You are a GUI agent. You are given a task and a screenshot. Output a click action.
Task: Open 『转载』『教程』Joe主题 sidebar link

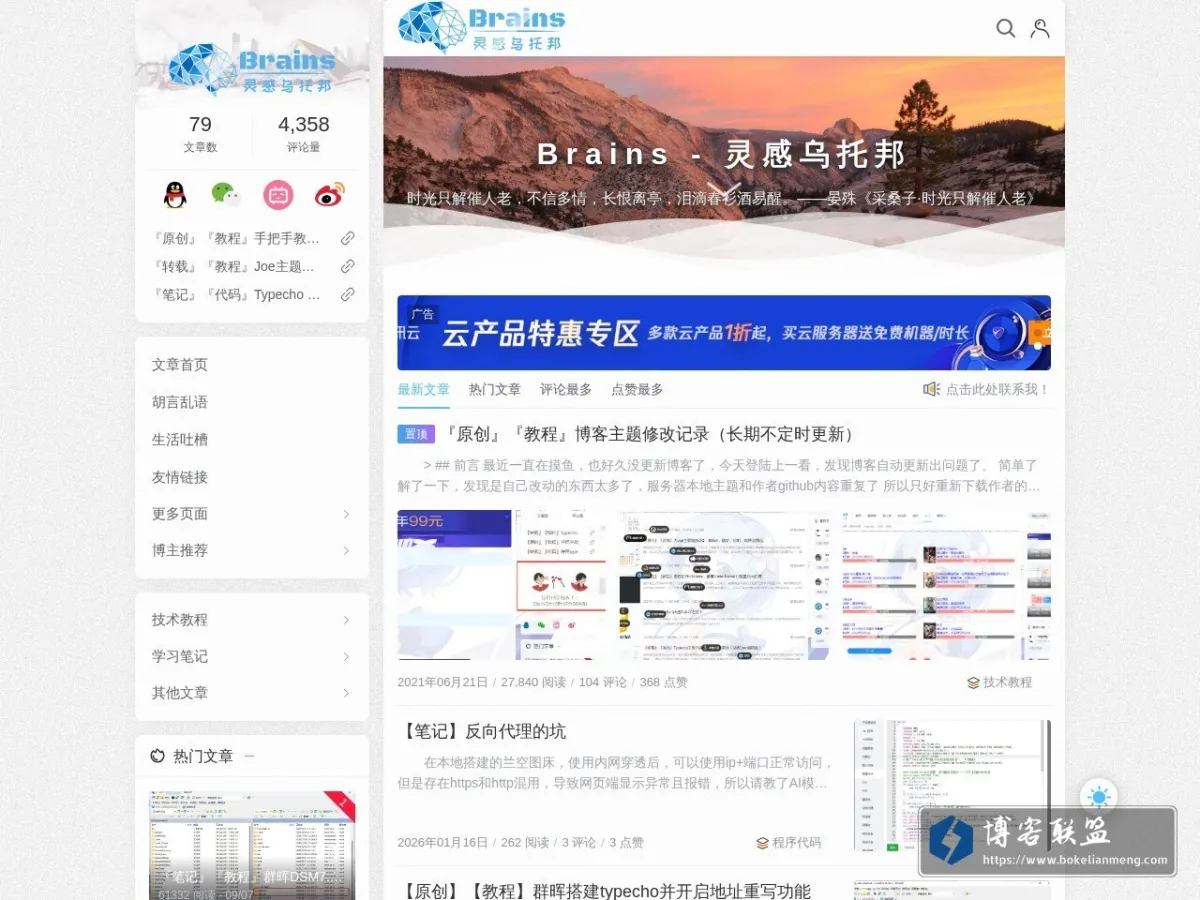[236, 266]
